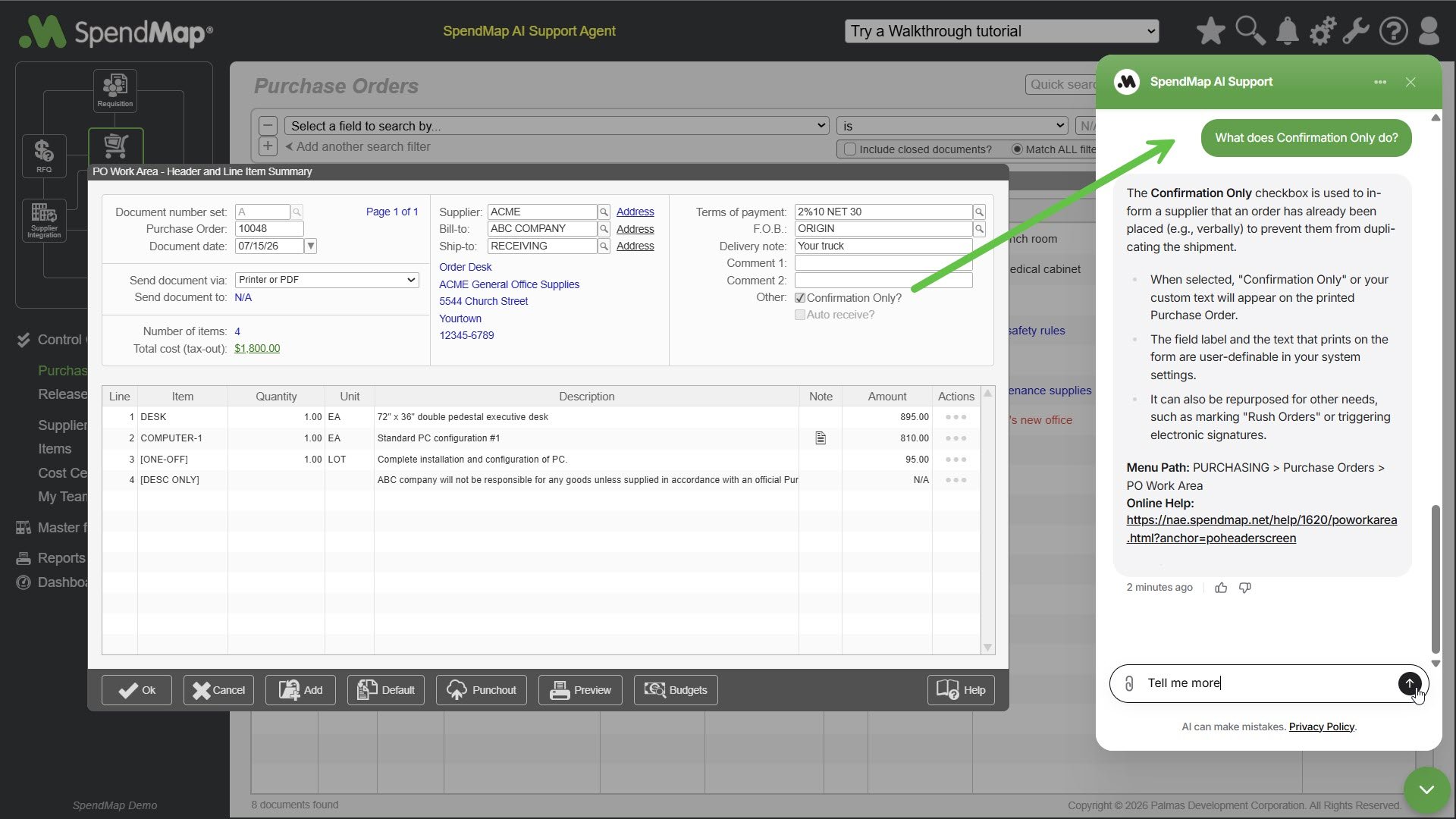Open the RFQ workflow icon

point(44,155)
